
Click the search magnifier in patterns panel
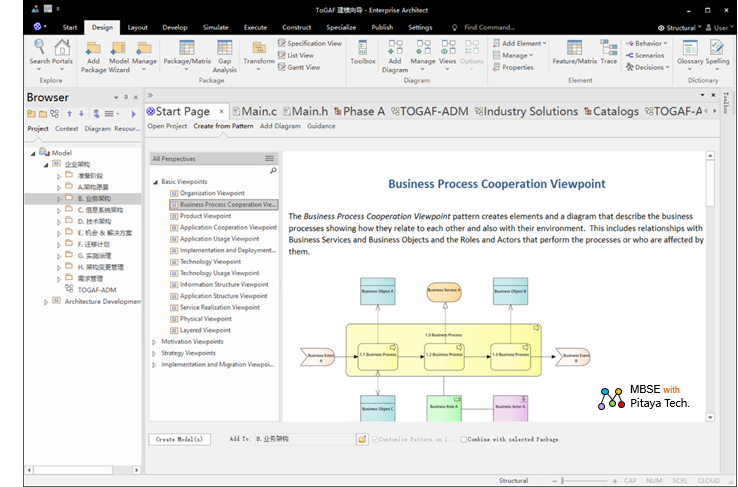click(273, 170)
